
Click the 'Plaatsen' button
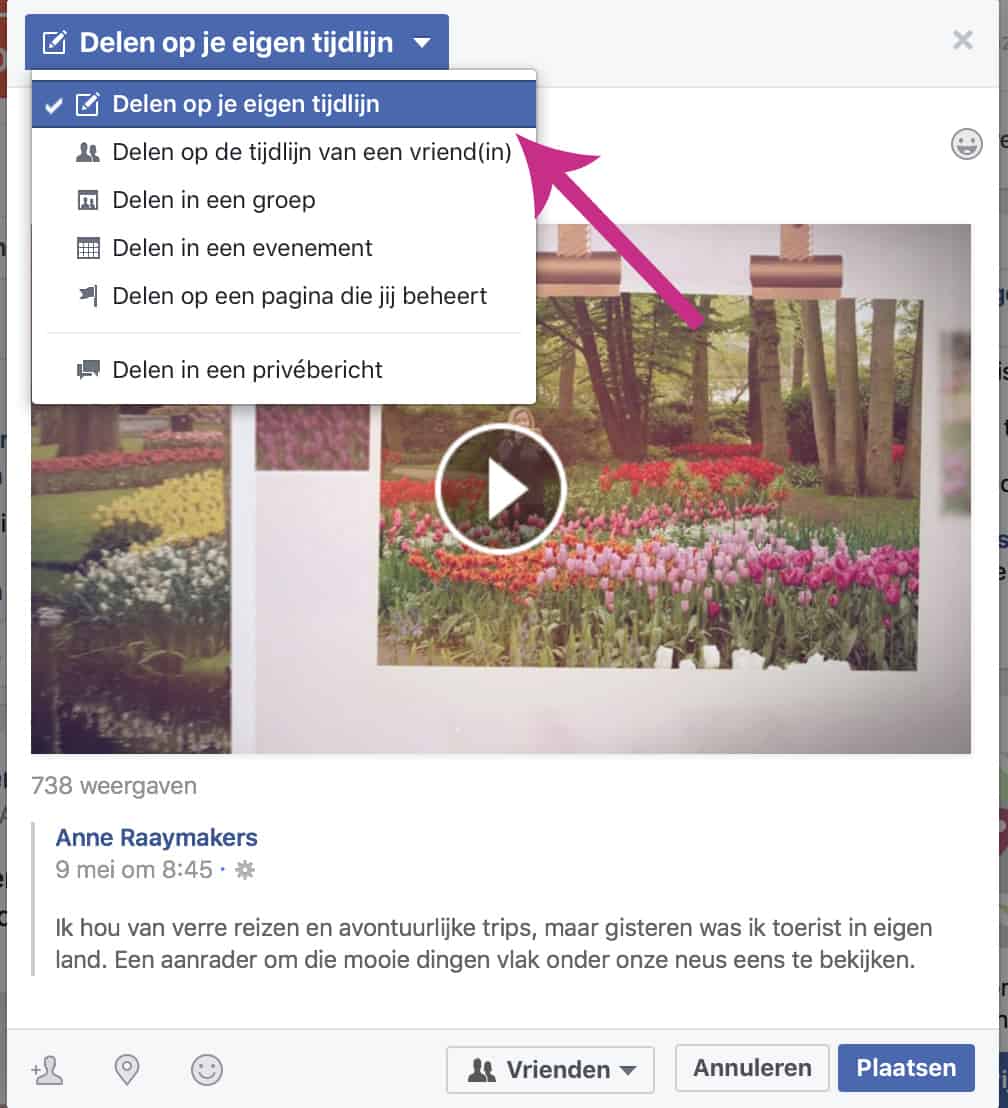pyautogui.click(x=906, y=1068)
